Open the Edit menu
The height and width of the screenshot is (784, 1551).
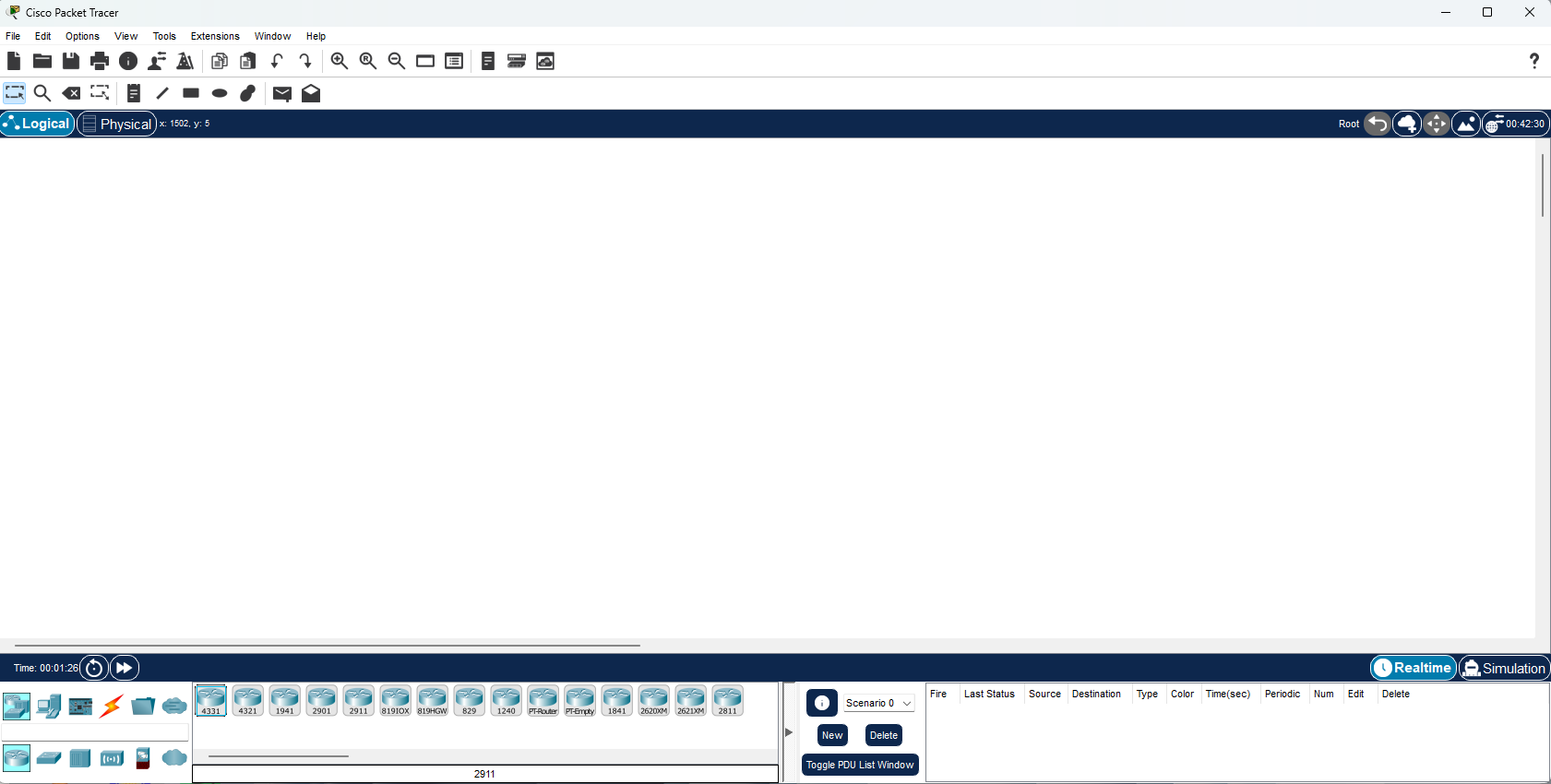coord(43,36)
